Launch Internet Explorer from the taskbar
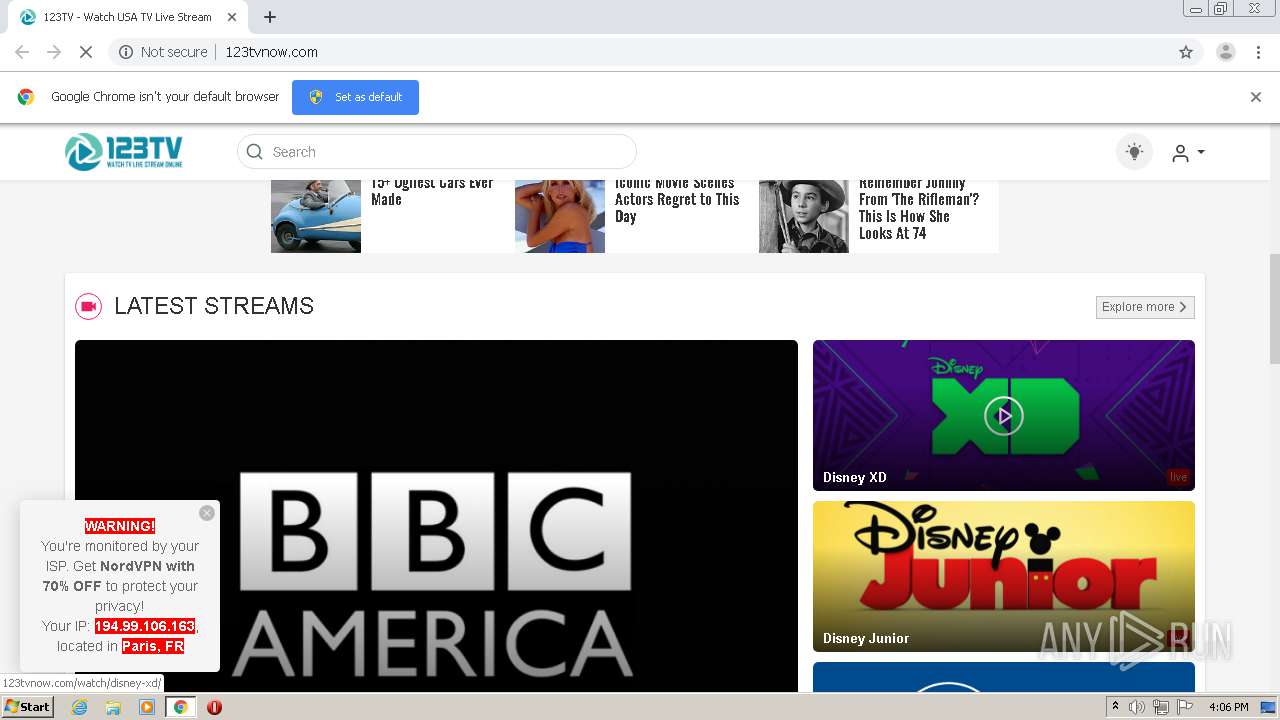This screenshot has width=1280, height=720. 80,707
